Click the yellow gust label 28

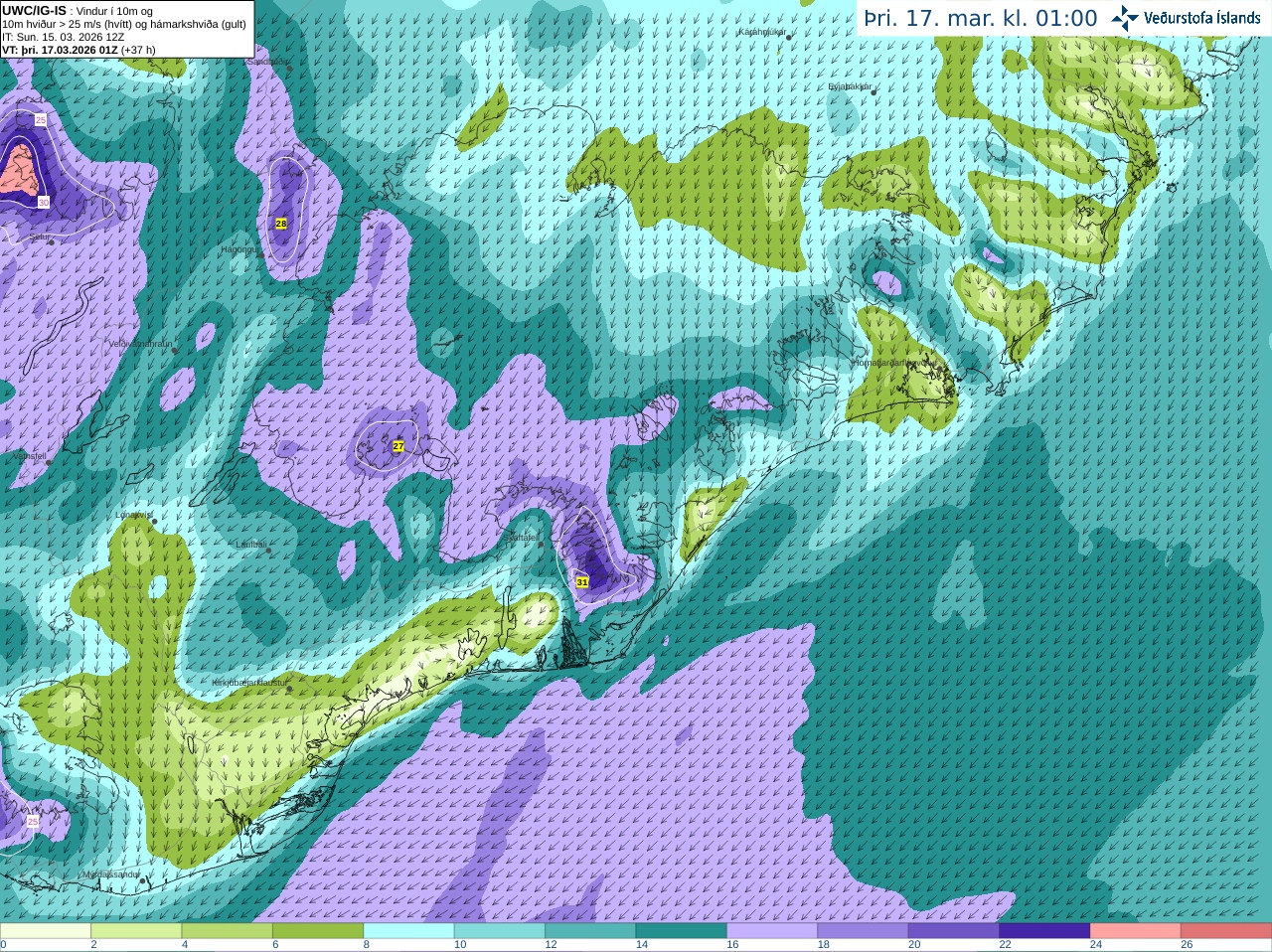click(x=281, y=224)
